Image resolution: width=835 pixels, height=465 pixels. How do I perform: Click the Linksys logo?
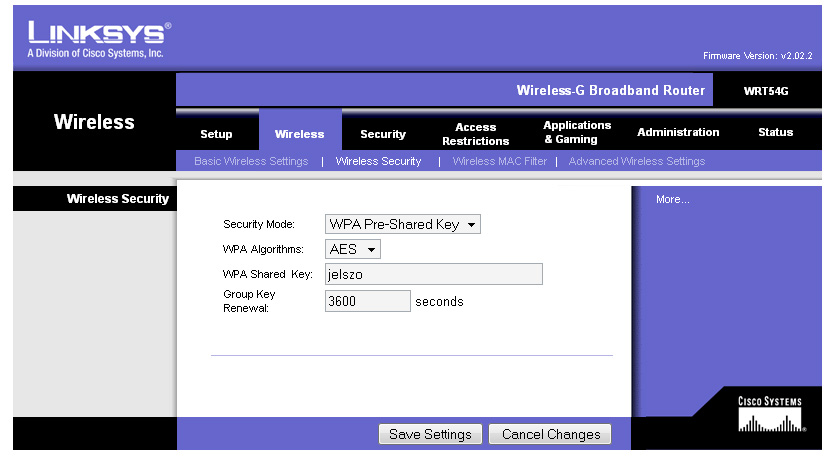click(99, 39)
